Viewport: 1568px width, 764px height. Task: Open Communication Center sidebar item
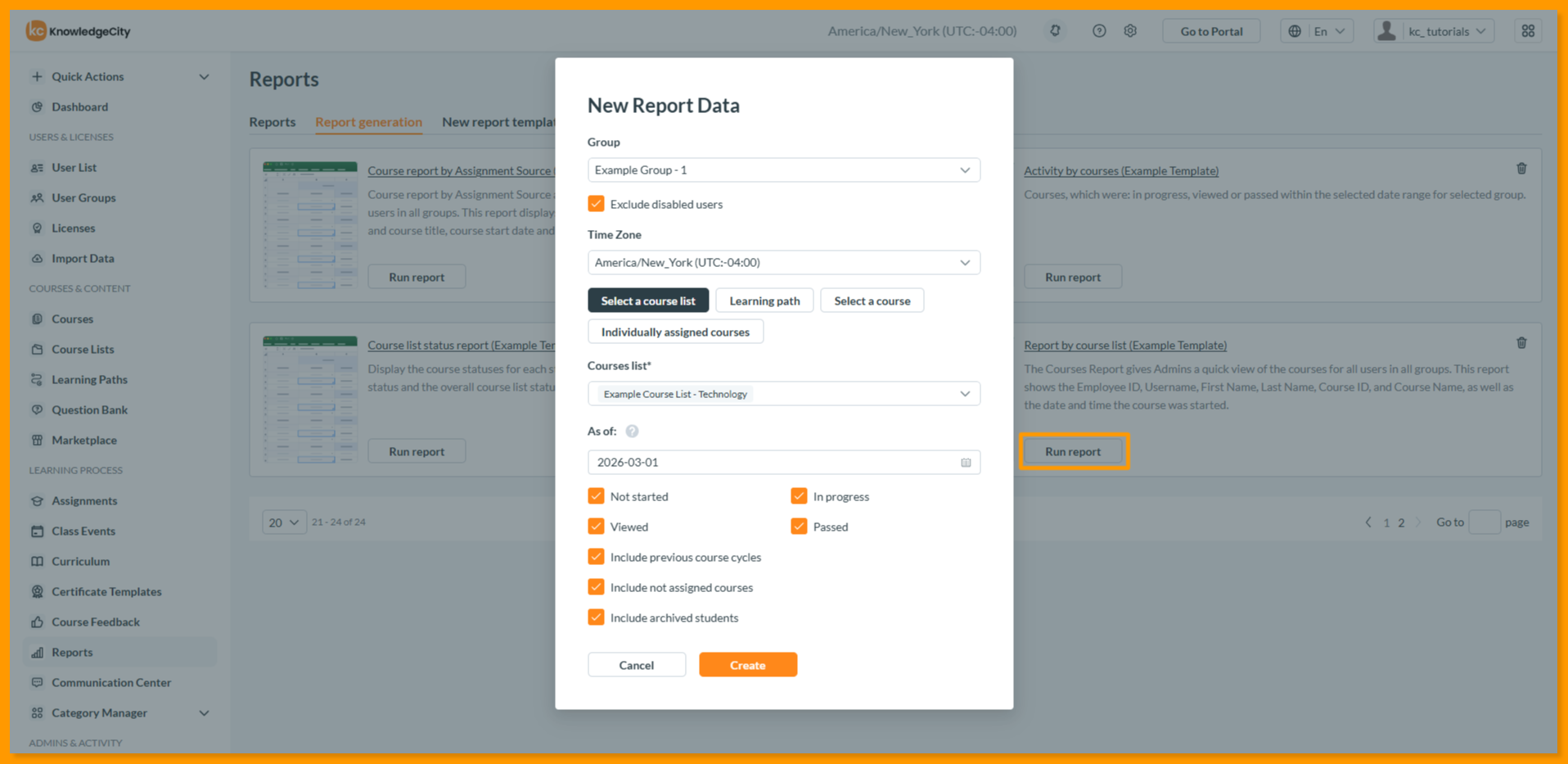coord(111,682)
